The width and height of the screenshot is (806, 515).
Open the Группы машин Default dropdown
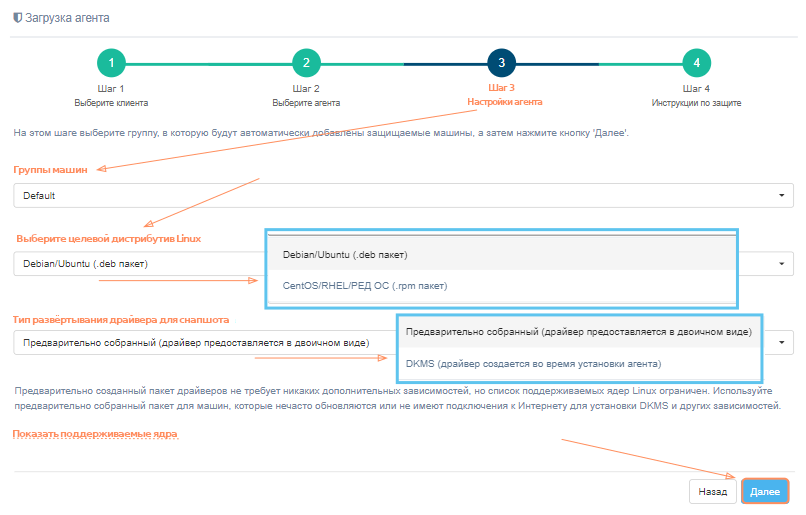coord(403,196)
